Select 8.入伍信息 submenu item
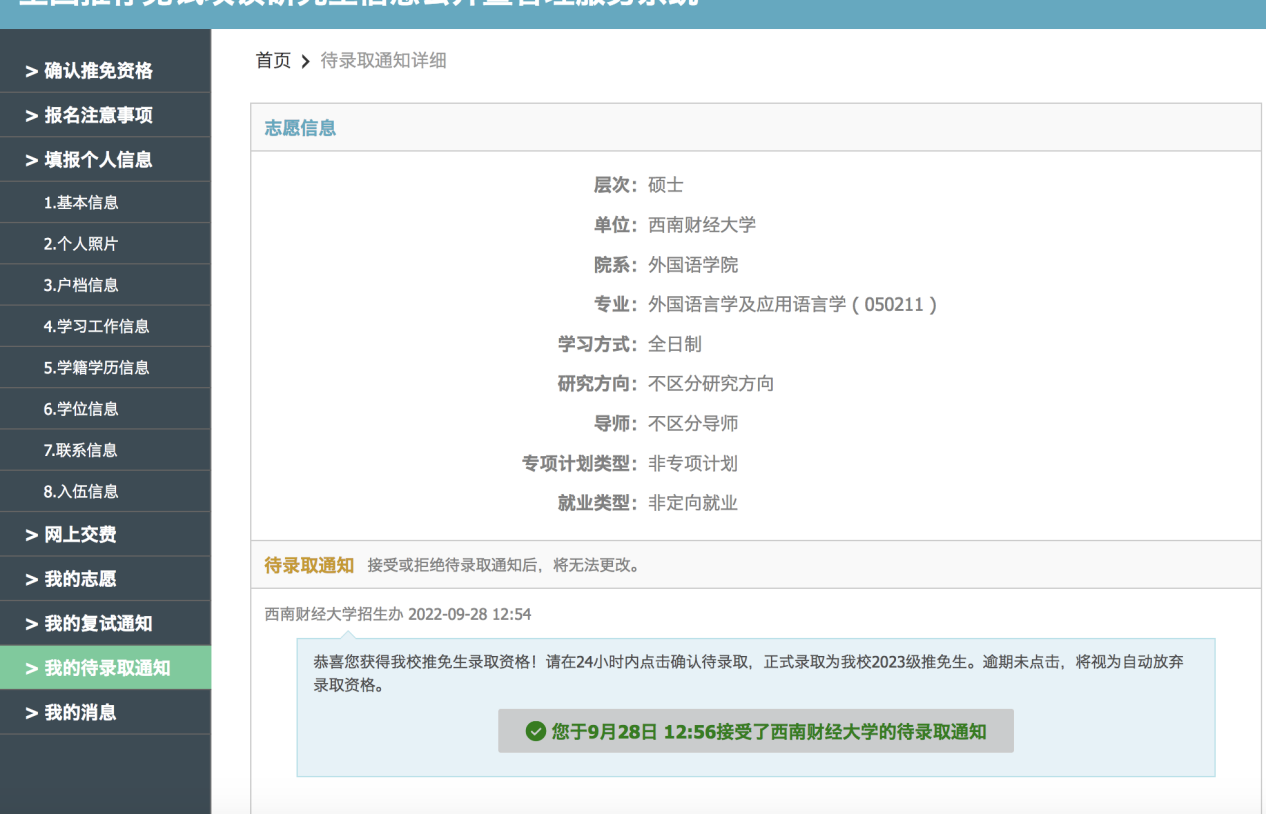 point(81,491)
